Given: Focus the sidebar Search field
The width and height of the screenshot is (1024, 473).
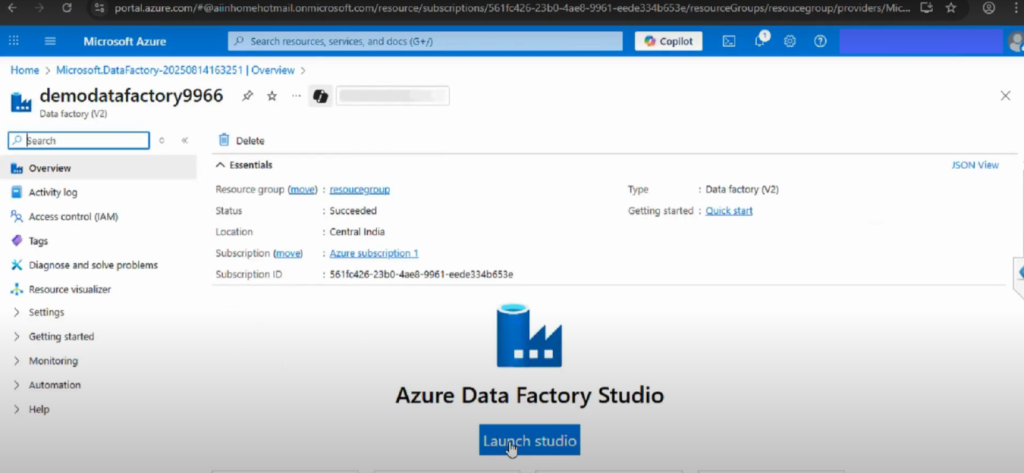Looking at the screenshot, I should click(79, 140).
